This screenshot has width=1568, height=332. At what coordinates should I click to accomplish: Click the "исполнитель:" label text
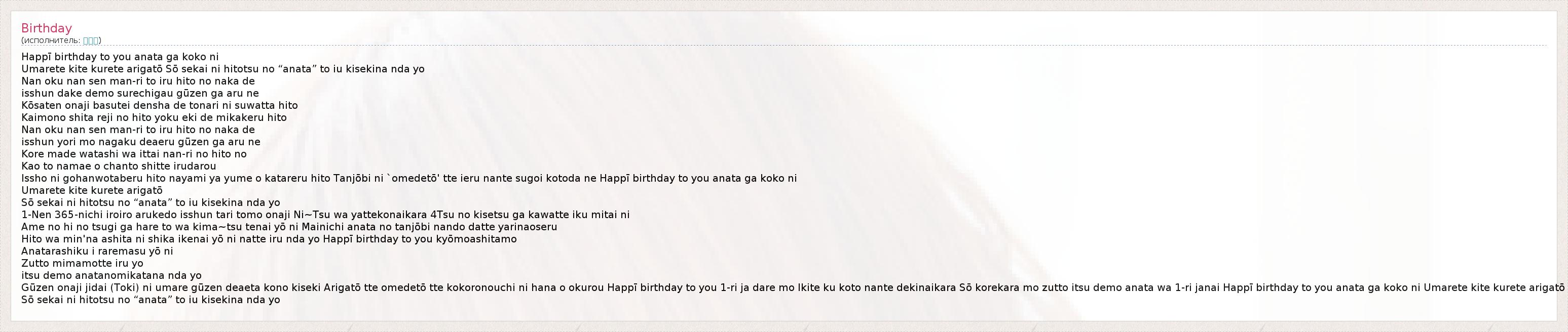[52, 40]
